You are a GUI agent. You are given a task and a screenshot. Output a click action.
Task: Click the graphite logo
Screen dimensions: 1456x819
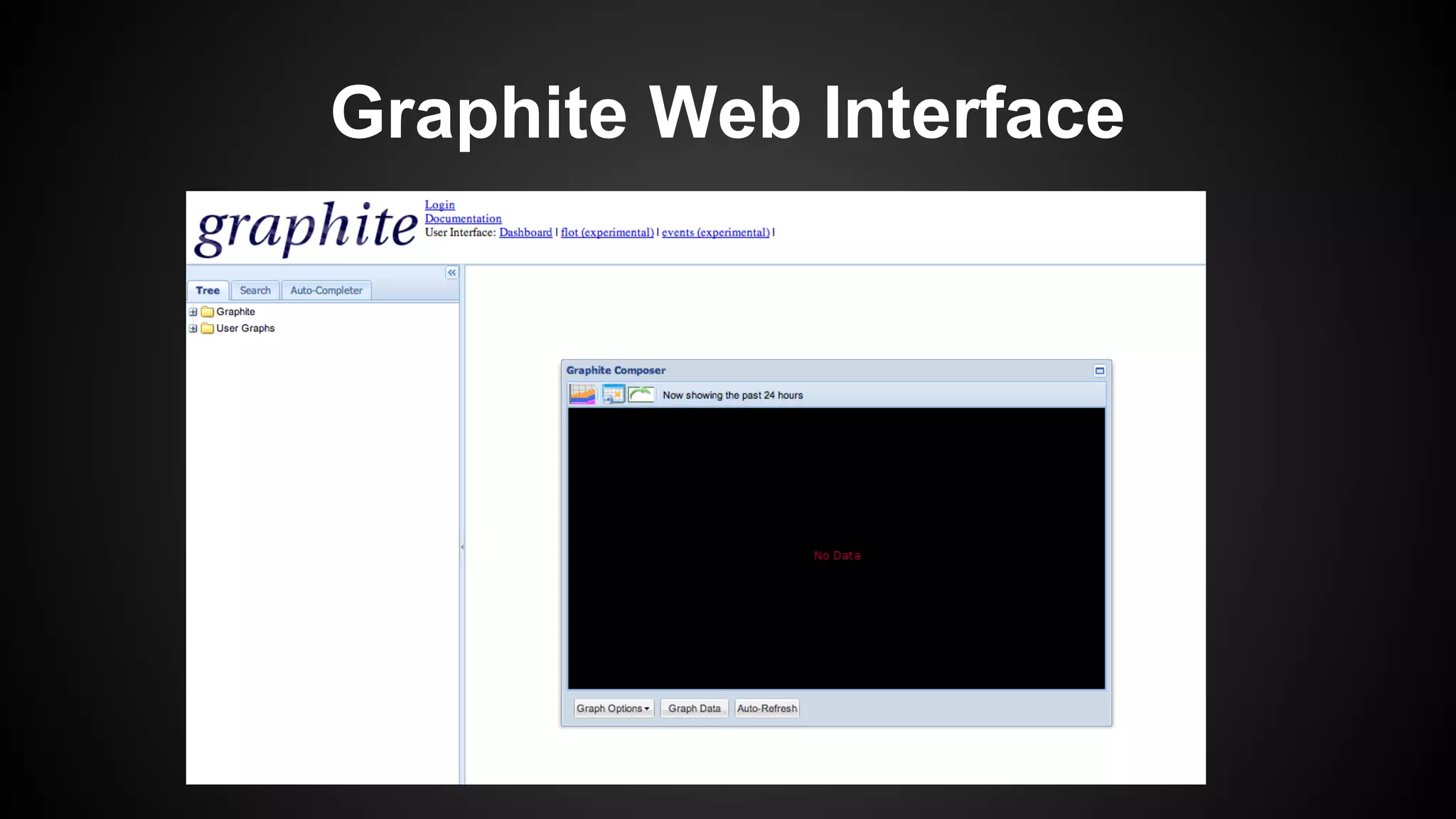tap(306, 228)
